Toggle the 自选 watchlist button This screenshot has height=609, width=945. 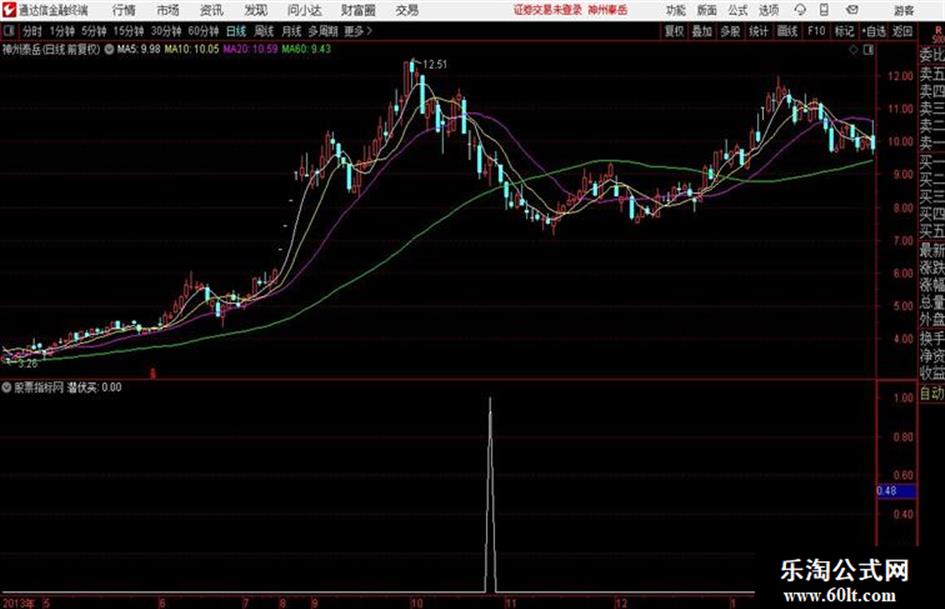point(873,31)
